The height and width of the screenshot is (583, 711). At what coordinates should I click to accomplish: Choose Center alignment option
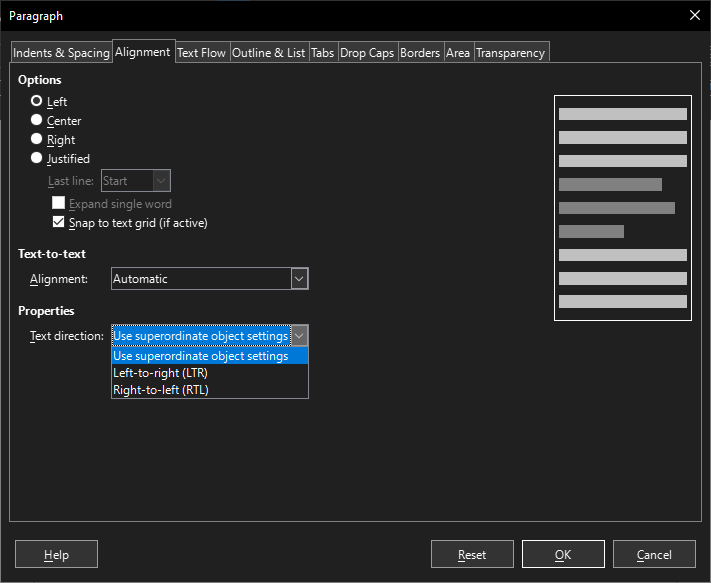click(37, 120)
